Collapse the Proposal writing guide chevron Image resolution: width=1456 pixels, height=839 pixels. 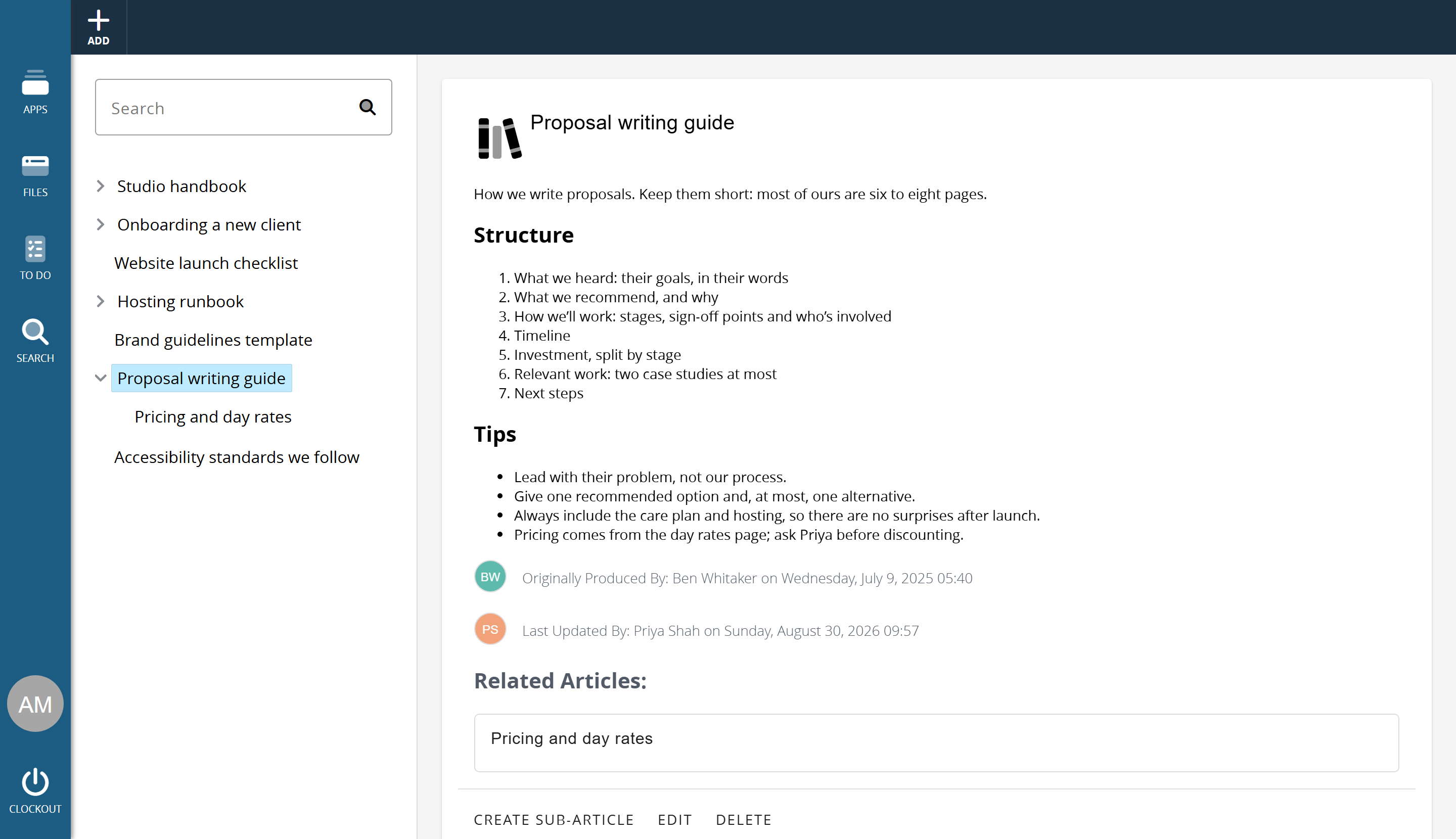(x=100, y=378)
